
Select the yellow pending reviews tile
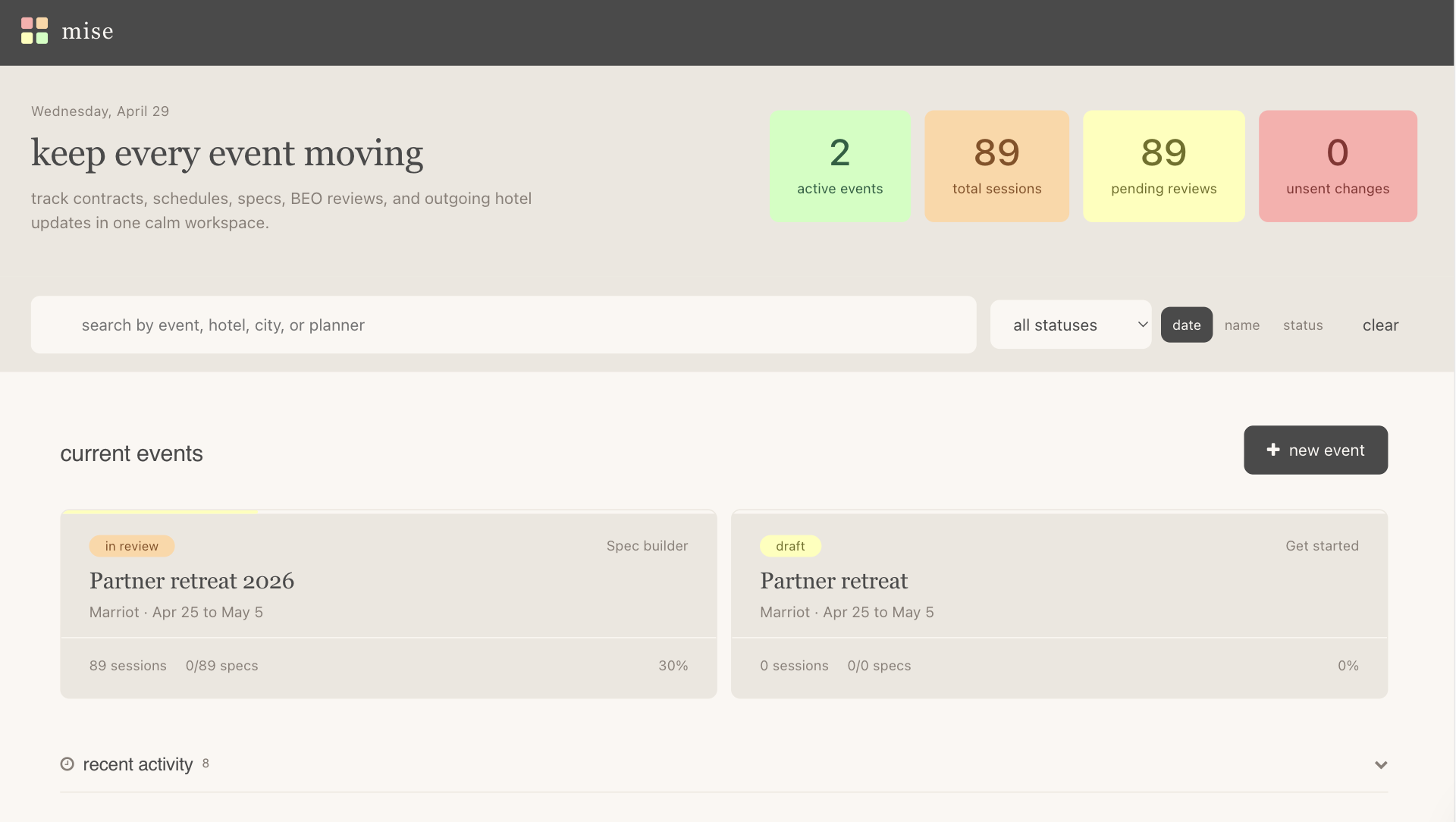(1163, 166)
